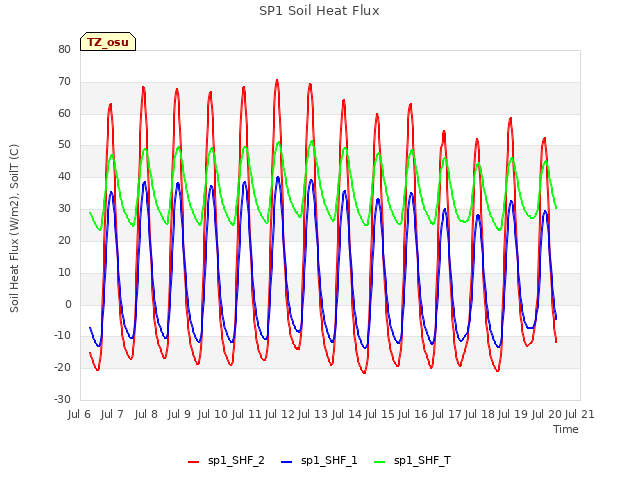Click the Jul 17 tick label
This screenshot has width=640, height=480.
click(446, 414)
